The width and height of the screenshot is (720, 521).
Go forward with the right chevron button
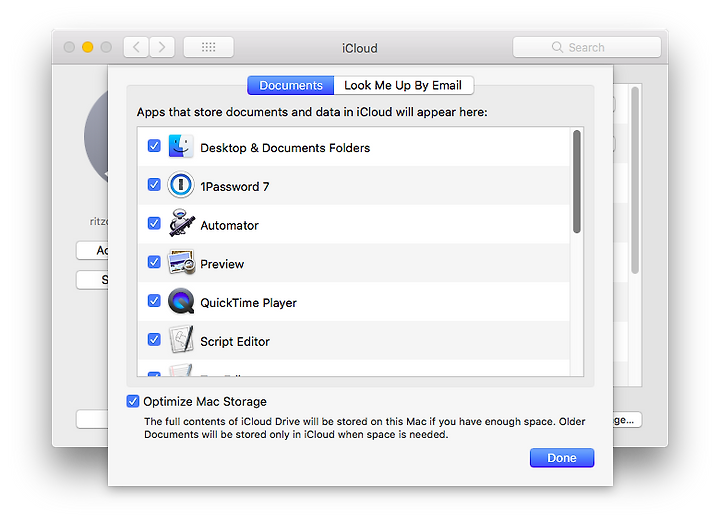[162, 47]
